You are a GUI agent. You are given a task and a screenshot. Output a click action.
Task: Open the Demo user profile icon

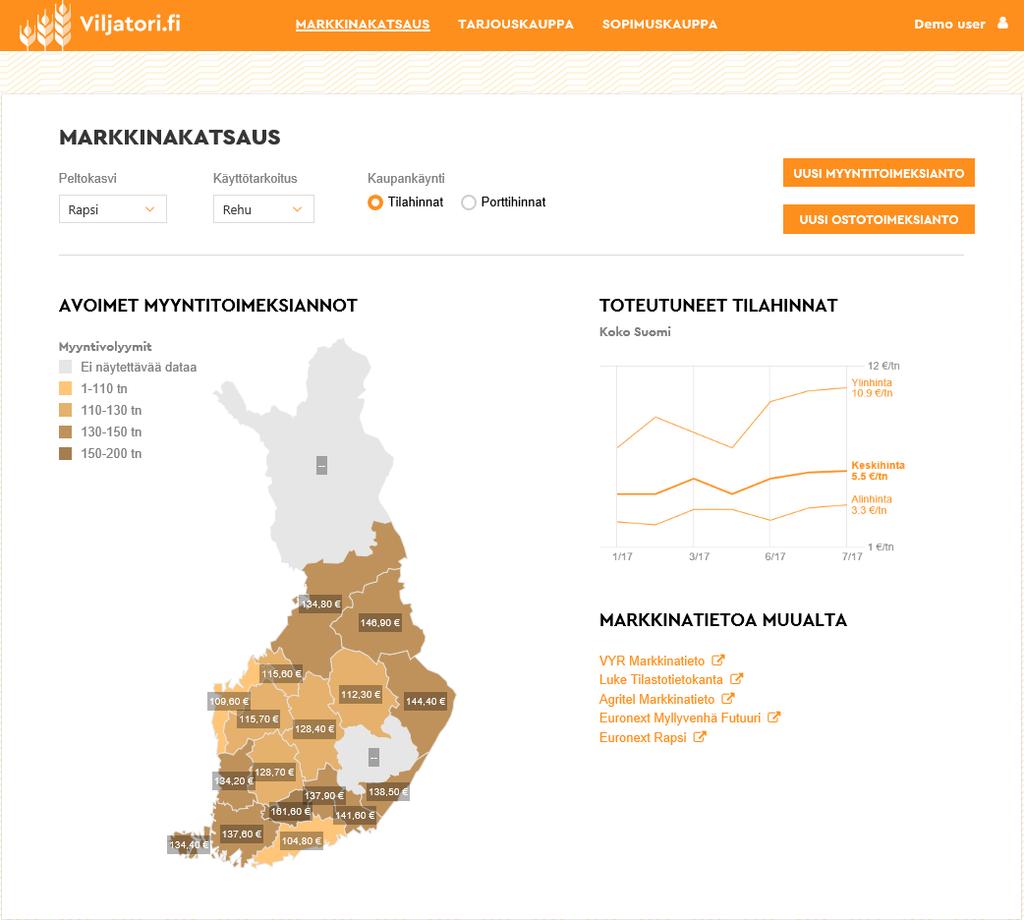point(1002,24)
